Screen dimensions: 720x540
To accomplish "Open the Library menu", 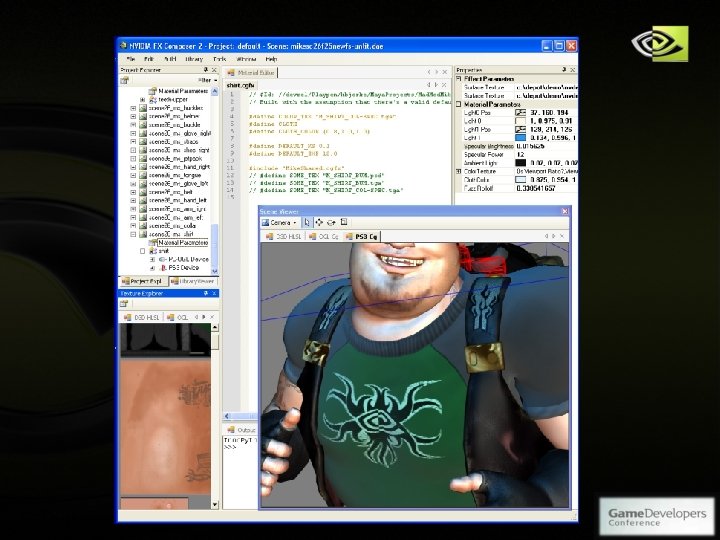I will point(194,59).
